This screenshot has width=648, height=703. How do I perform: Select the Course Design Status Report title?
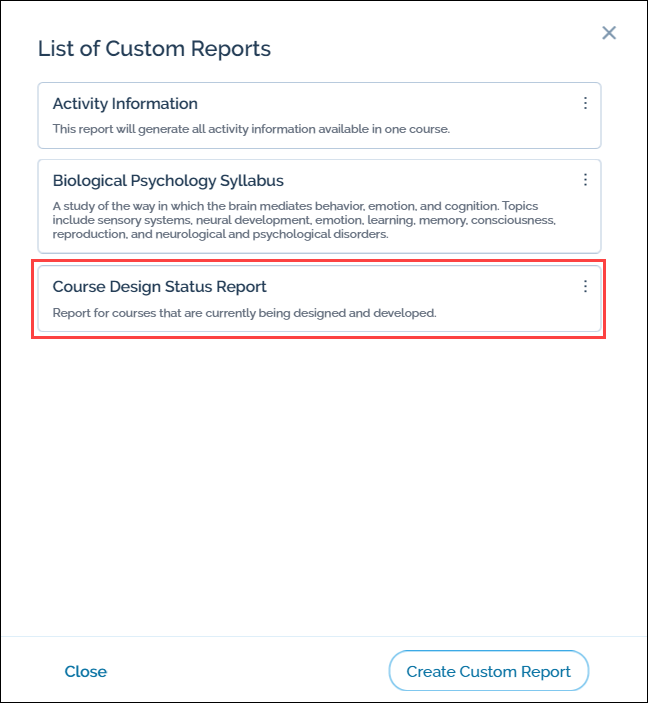click(x=159, y=287)
